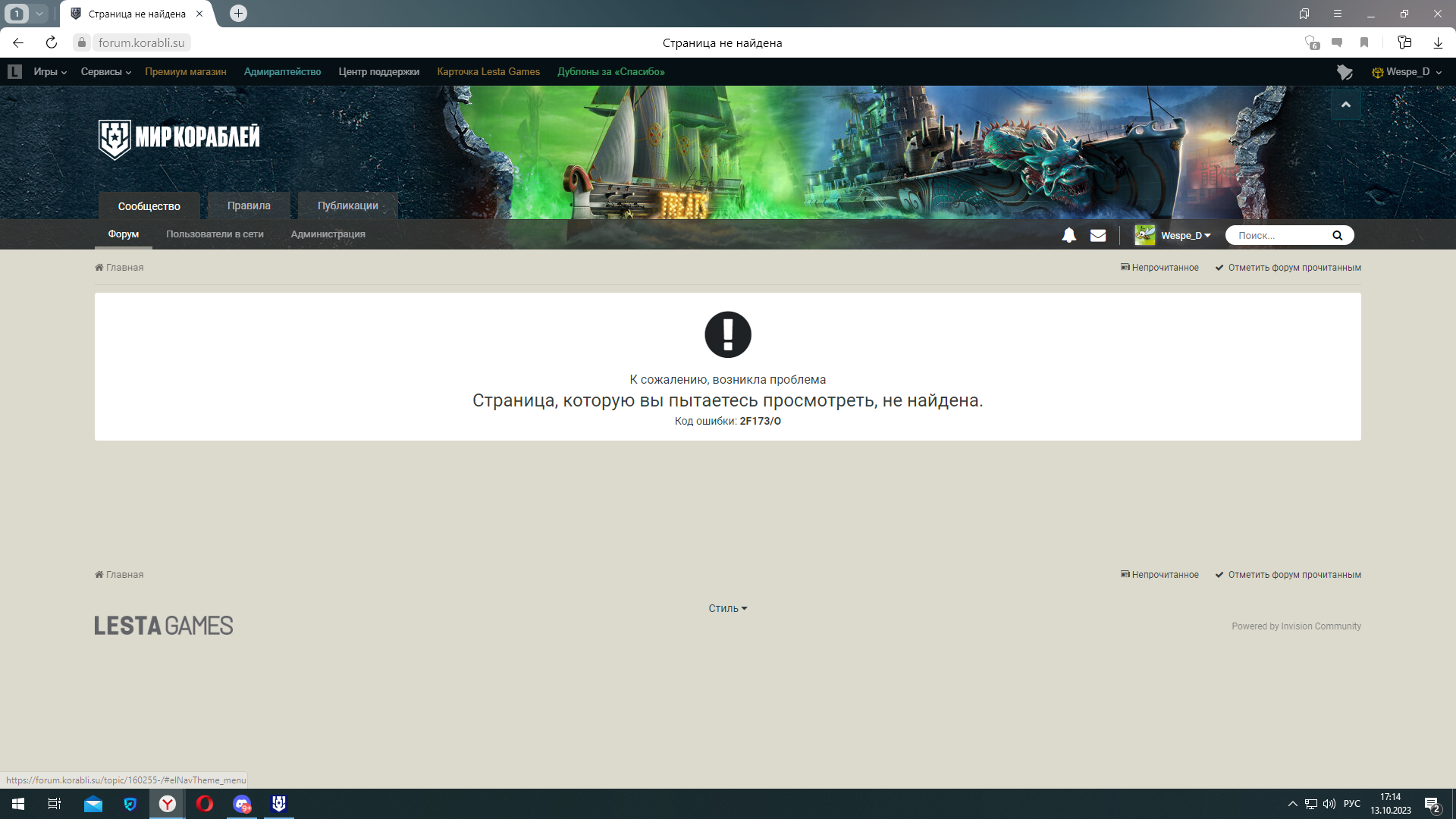
Task: Open the Wespe_D user menu beside avatar
Action: click(1185, 235)
